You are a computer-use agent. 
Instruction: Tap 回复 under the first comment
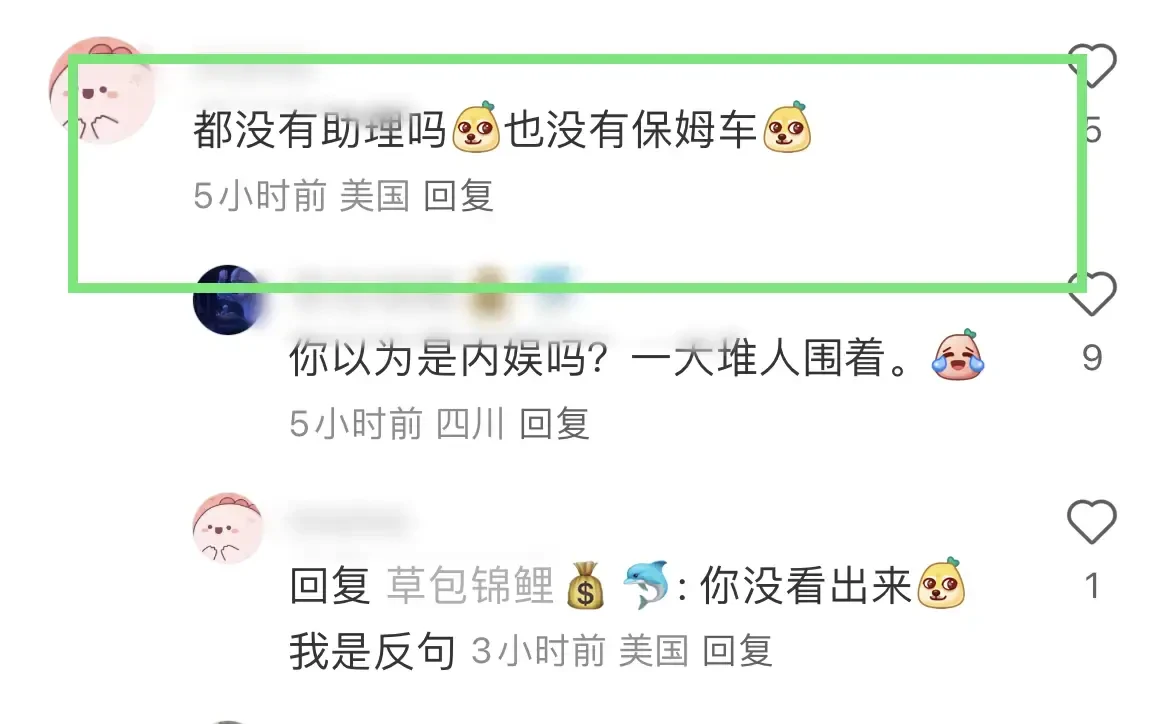pyautogui.click(x=458, y=196)
